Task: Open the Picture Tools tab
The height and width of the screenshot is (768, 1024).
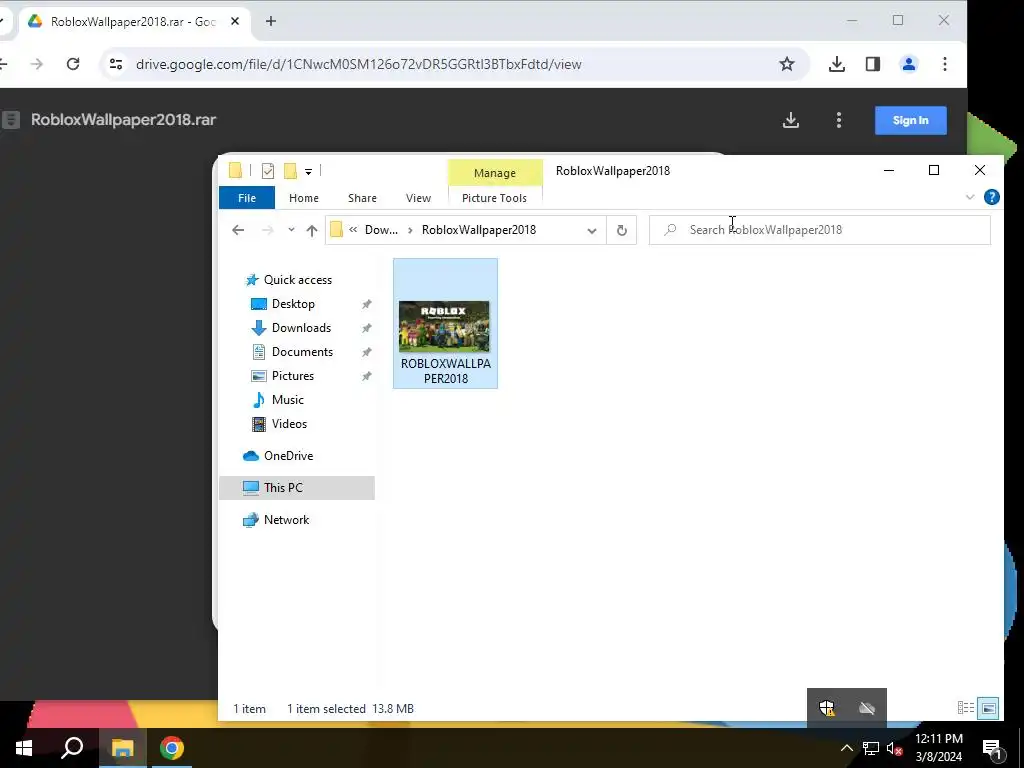Action: click(494, 198)
